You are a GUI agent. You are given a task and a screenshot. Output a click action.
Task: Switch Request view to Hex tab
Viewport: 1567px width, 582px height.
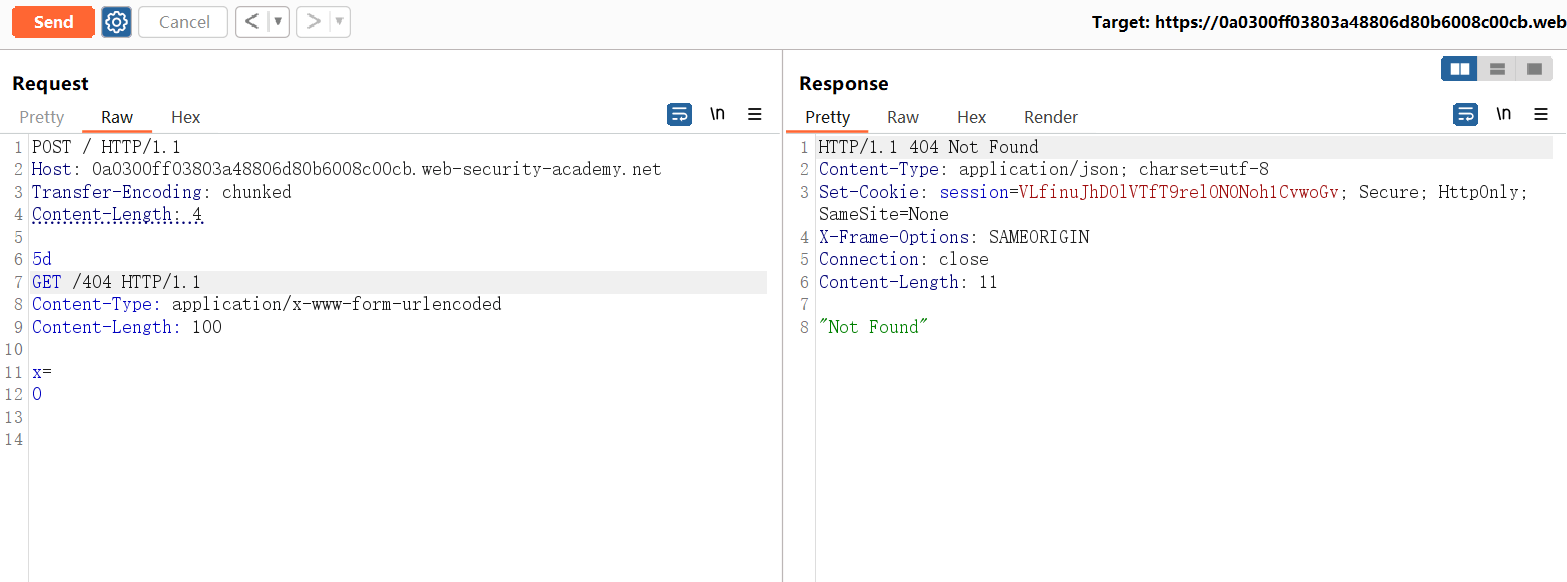(x=185, y=117)
